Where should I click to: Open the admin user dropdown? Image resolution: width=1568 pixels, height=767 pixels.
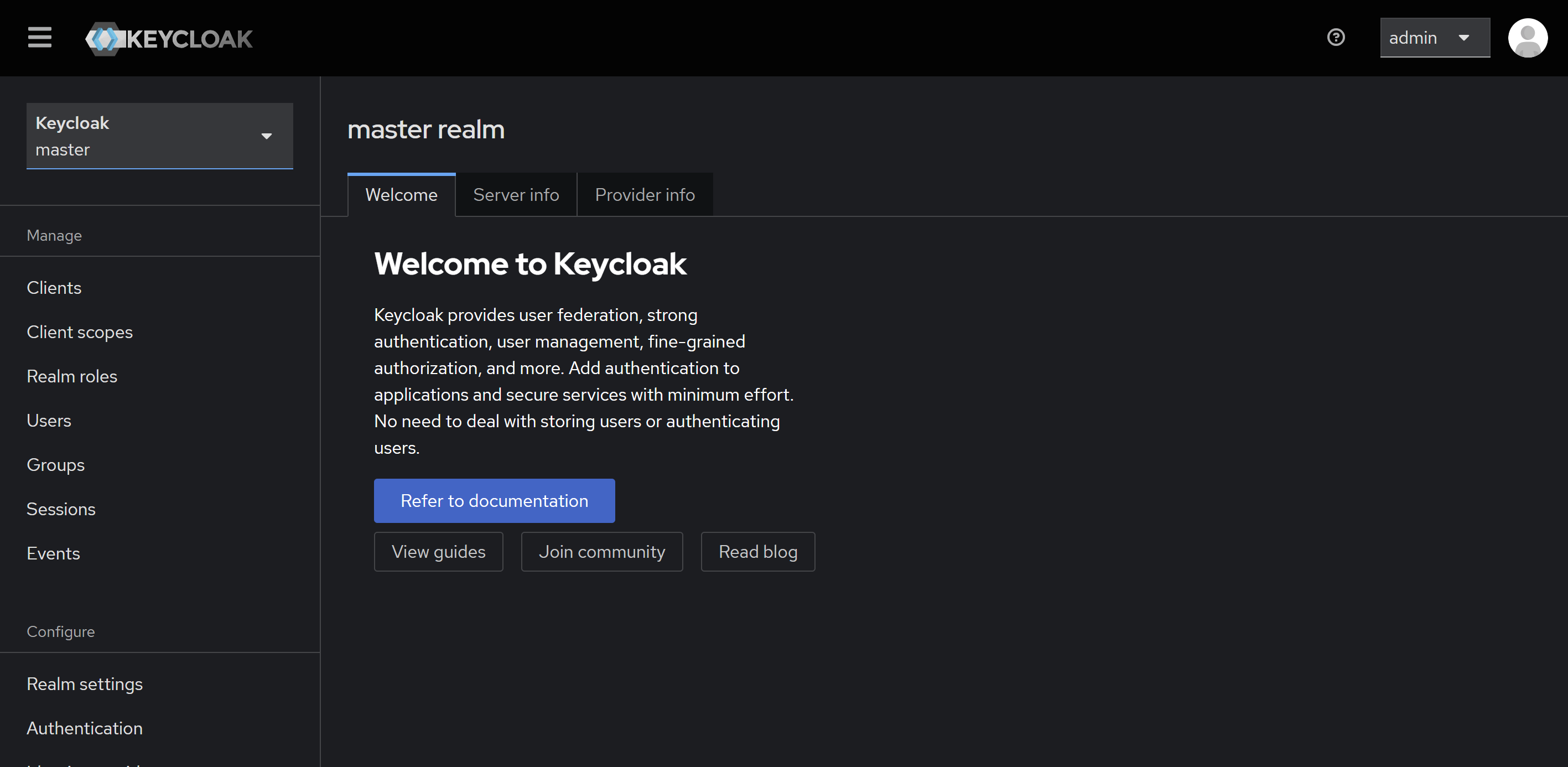[1434, 38]
